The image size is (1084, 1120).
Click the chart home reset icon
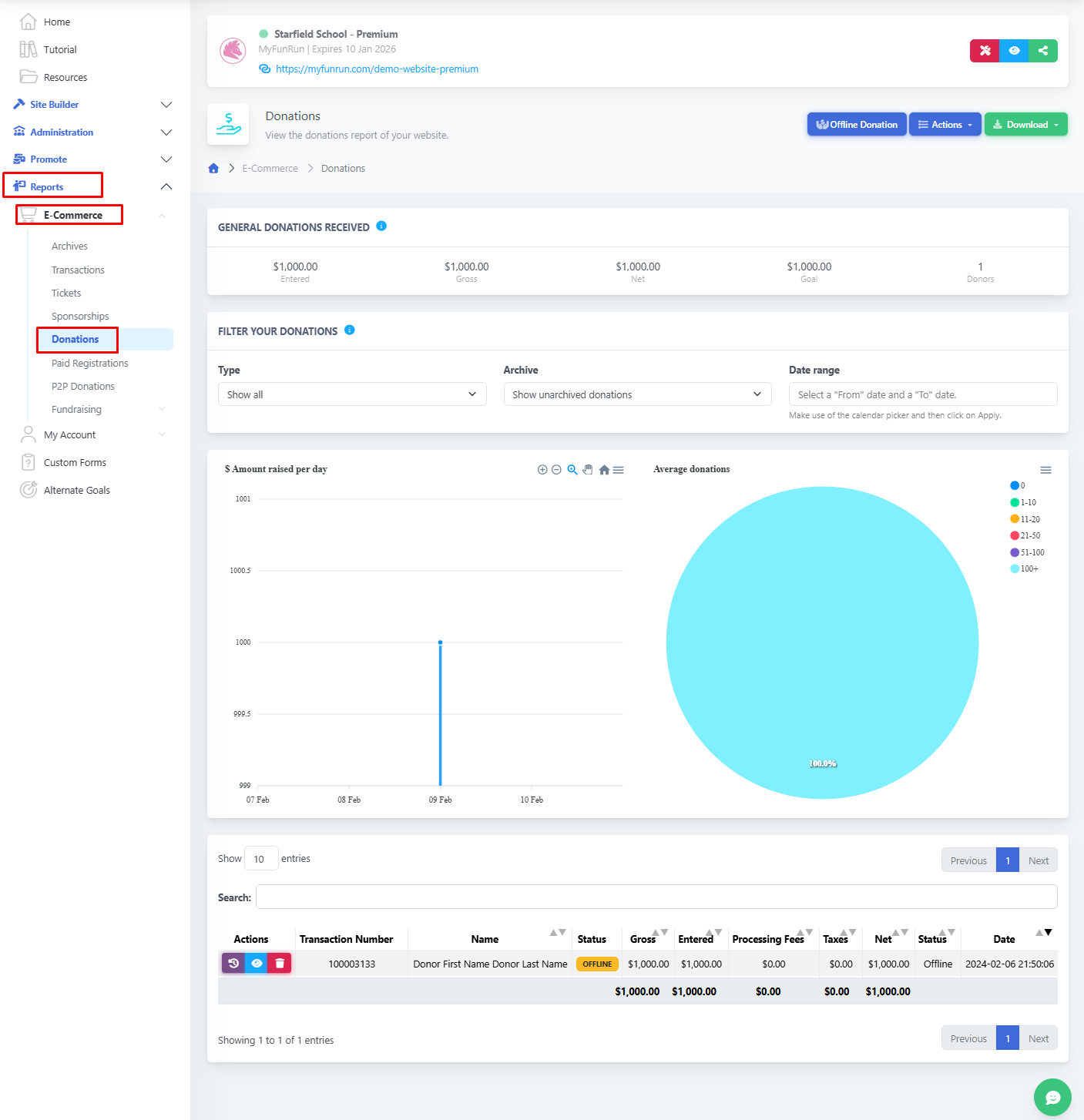[604, 470]
